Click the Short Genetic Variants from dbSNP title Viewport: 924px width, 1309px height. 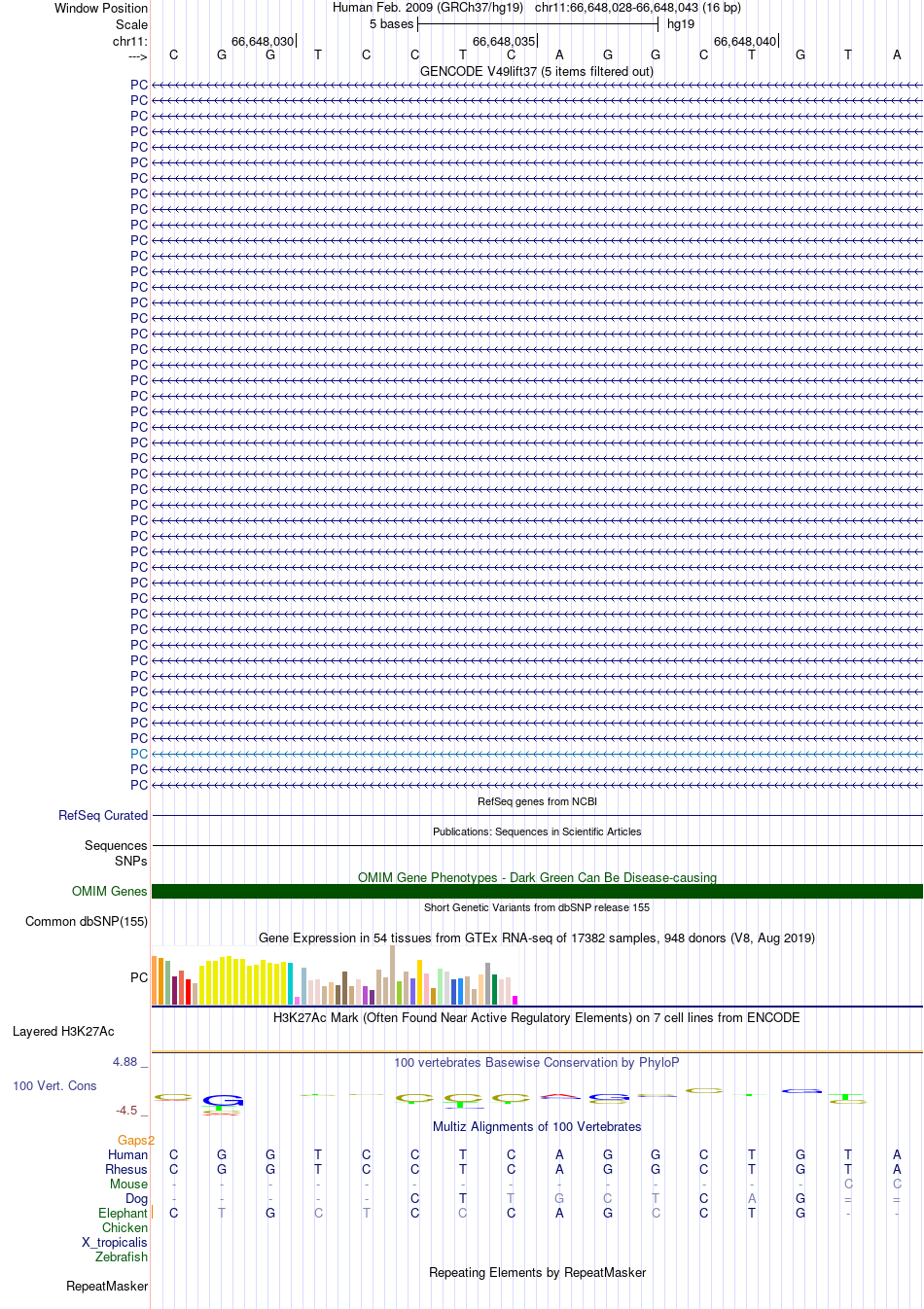(537, 907)
